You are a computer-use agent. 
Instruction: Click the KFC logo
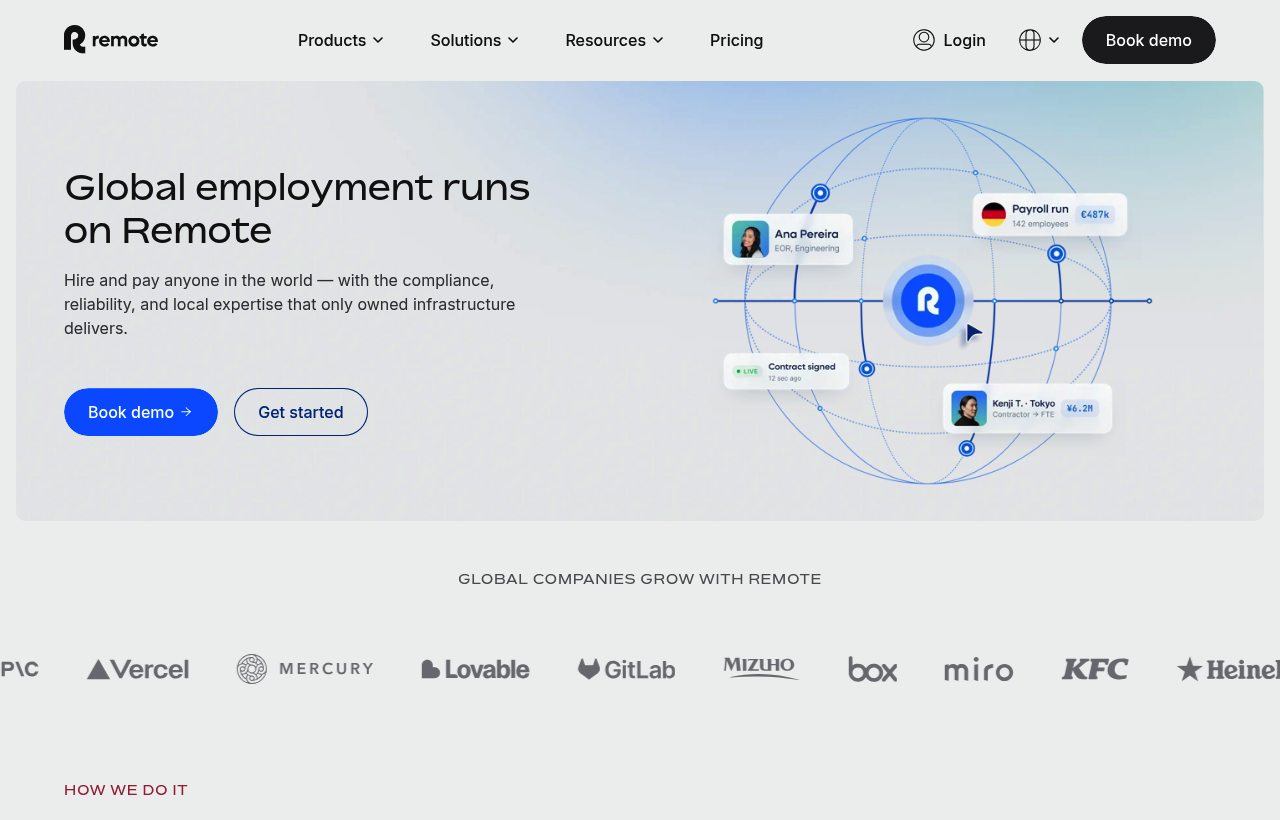[1095, 669]
